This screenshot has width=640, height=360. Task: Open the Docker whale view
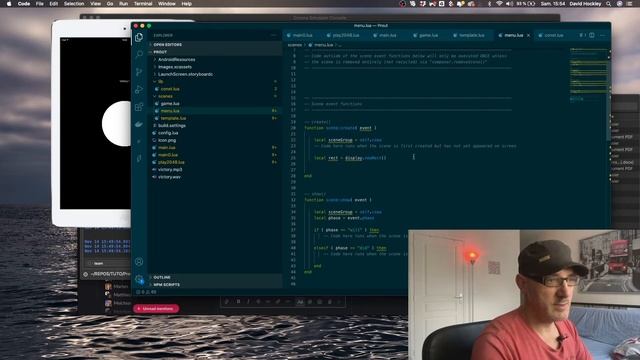139,124
